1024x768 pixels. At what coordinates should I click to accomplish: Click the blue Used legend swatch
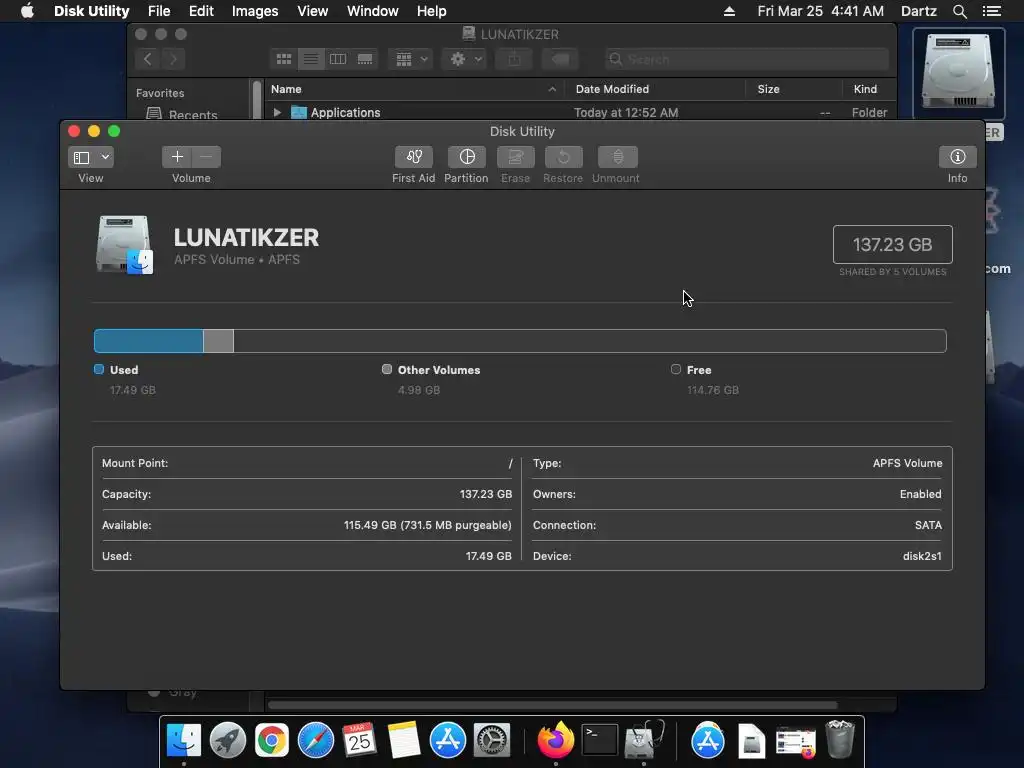pos(99,369)
